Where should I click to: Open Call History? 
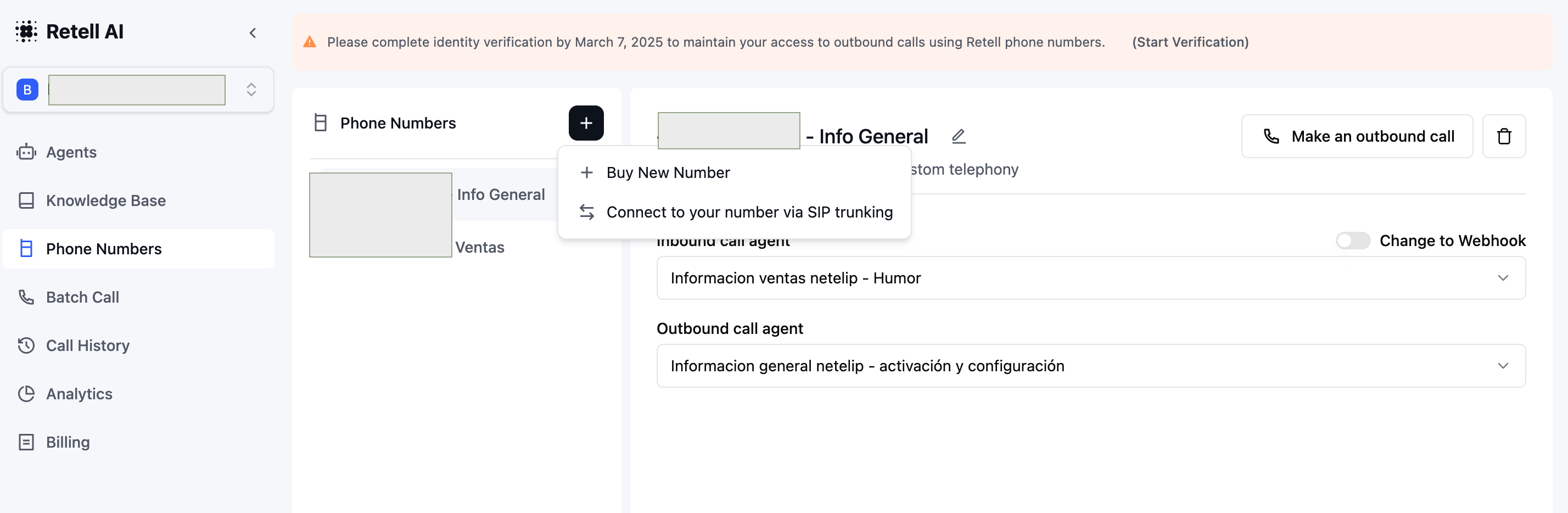(138, 345)
